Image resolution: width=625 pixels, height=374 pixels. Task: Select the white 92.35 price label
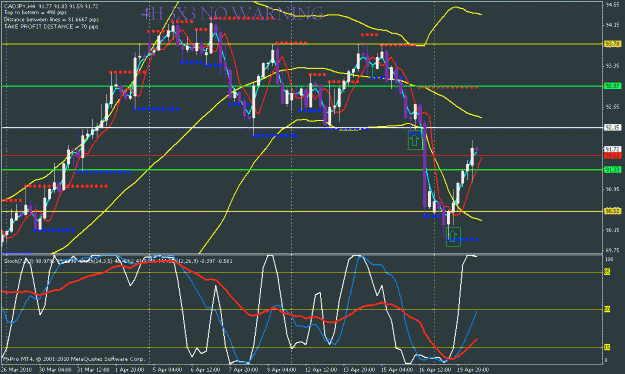pos(613,128)
